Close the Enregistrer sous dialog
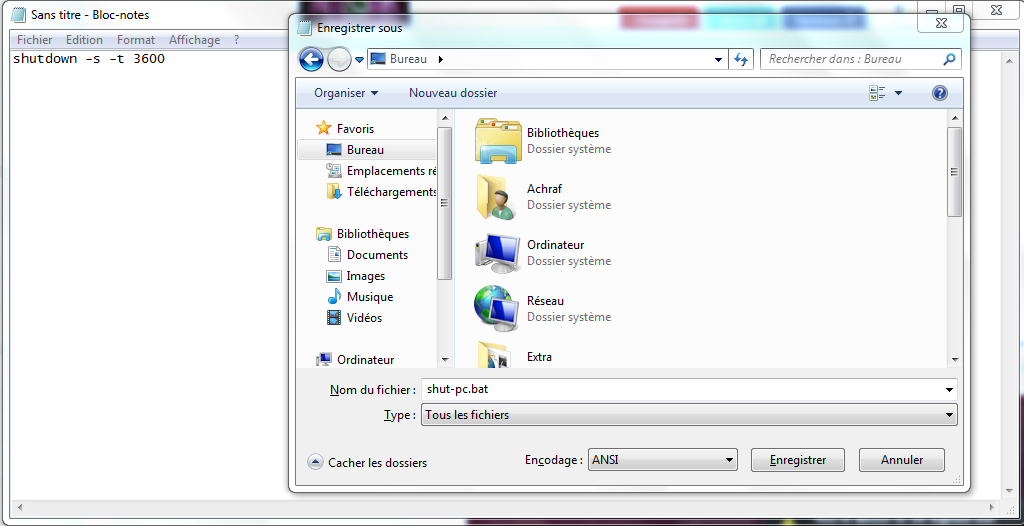The width and height of the screenshot is (1024, 526). 940,23
